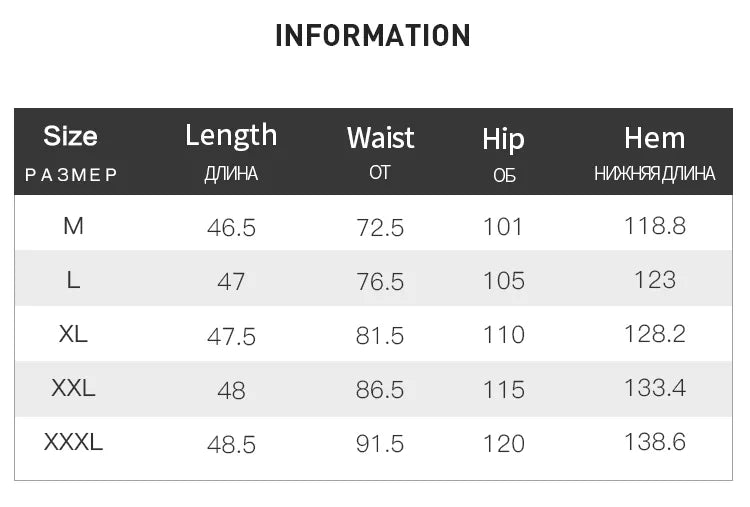This screenshot has height=507, width=750.
Task: Select the Size column header
Action: pyautogui.click(x=71, y=136)
